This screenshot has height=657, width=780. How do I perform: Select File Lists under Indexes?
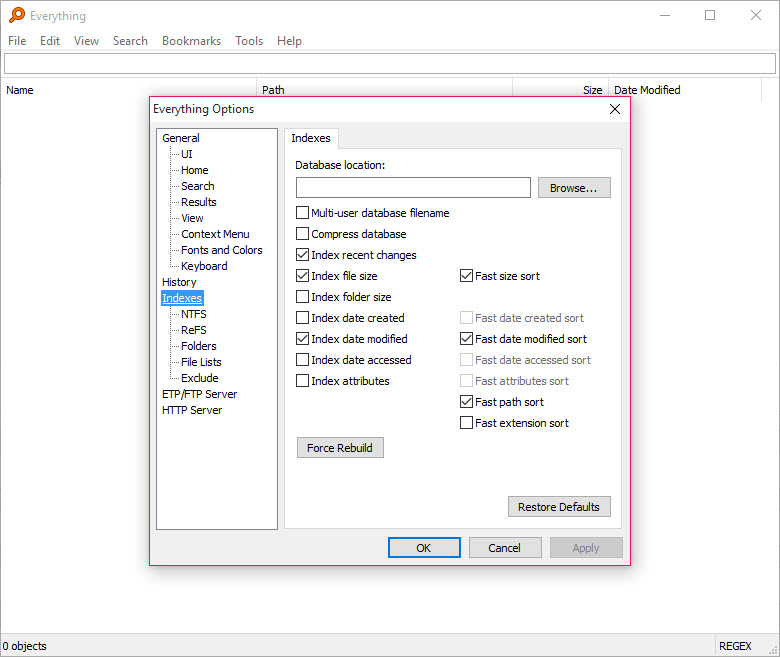click(x=201, y=362)
